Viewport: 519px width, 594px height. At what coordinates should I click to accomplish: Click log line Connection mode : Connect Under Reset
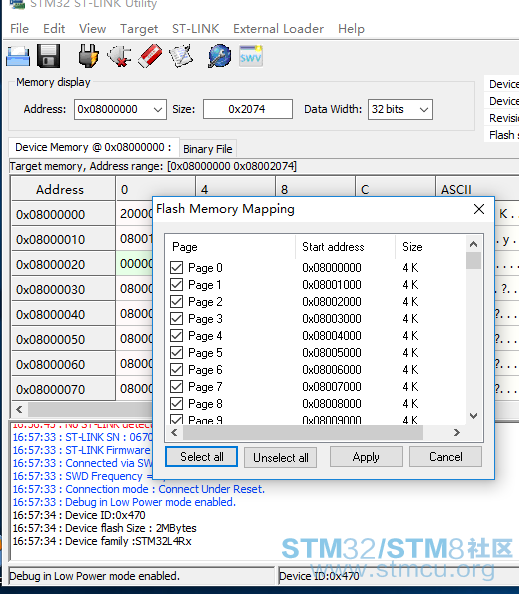pyautogui.click(x=139, y=489)
